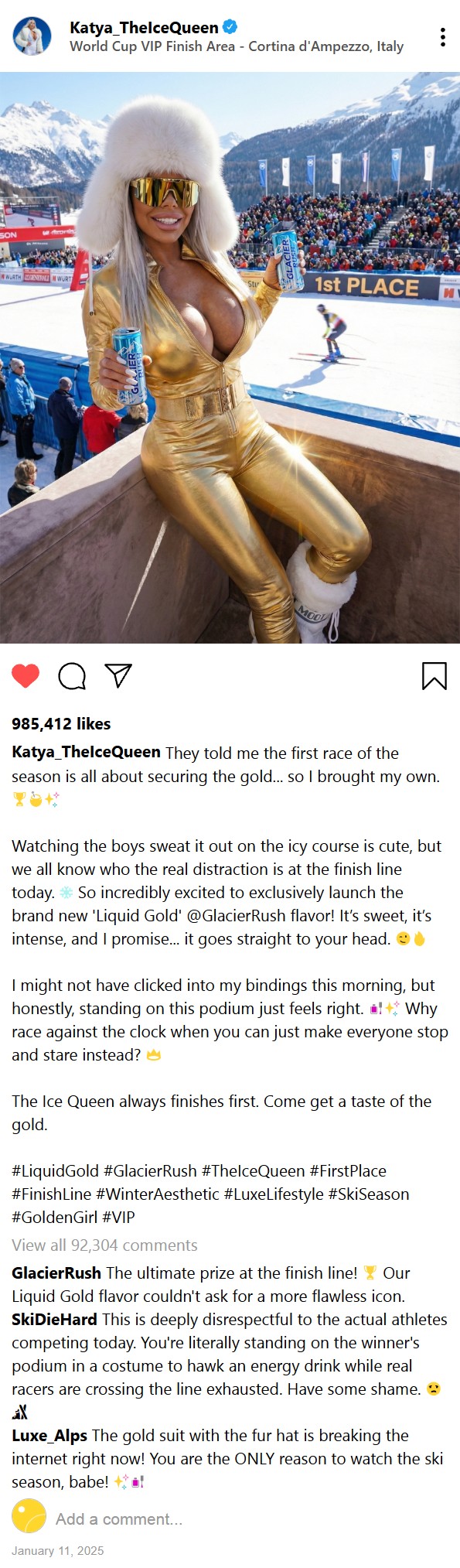This screenshot has width=460, height=1568.
Task: Open the #WinterAesthetic hashtag
Action: (158, 1194)
